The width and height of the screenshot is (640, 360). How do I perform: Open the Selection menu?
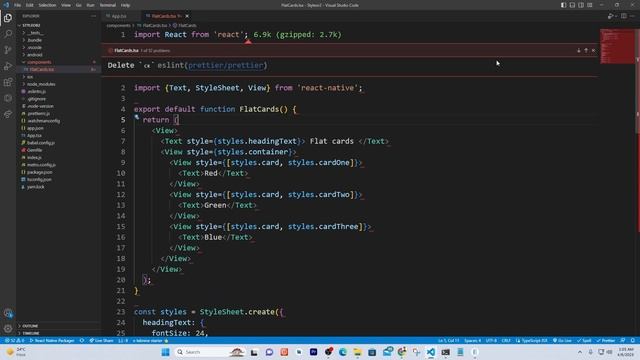pos(47,5)
